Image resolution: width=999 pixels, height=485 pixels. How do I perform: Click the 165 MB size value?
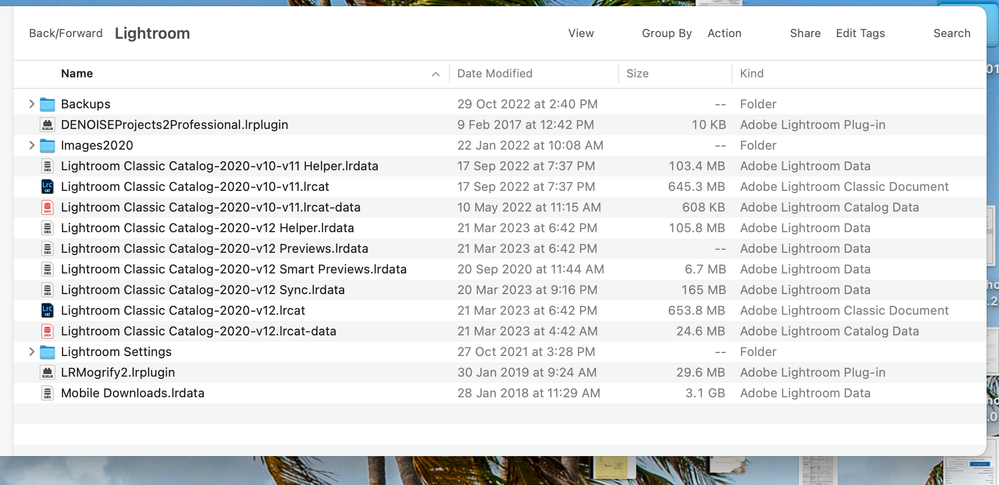pos(703,290)
